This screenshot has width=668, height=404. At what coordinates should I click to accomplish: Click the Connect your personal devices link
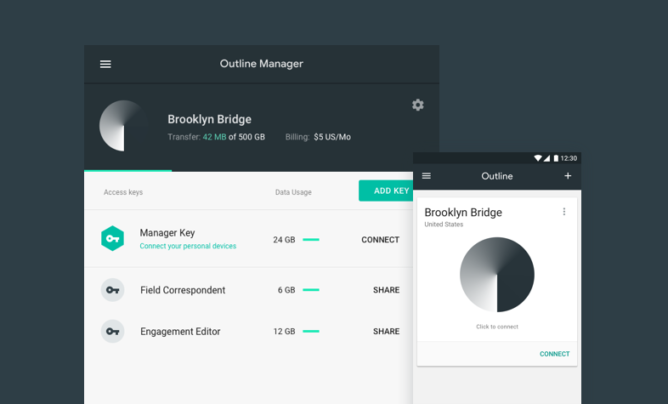[188, 246]
